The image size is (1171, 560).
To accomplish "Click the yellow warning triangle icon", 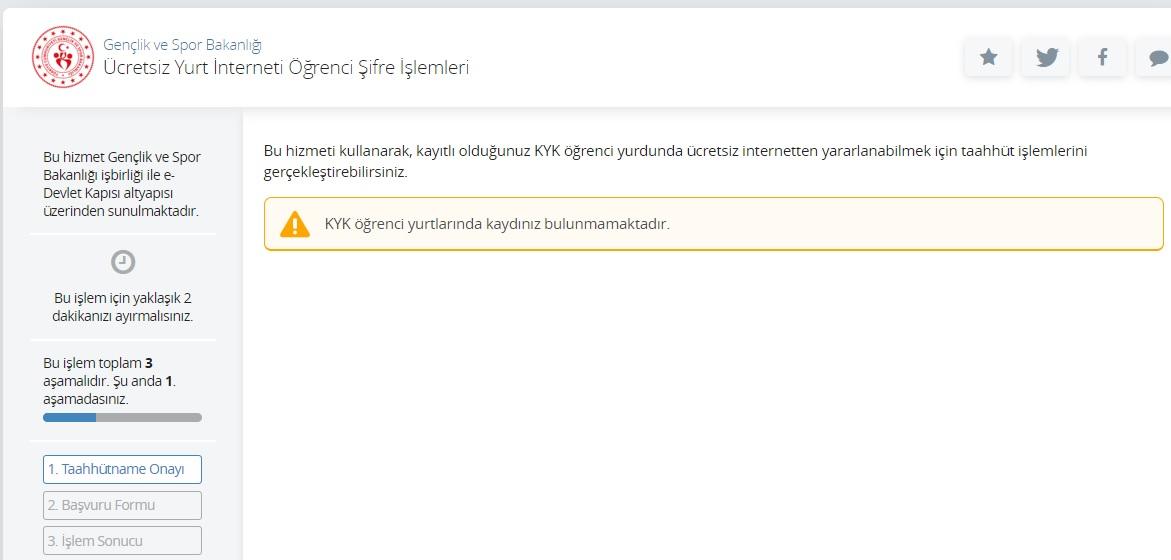I will [x=295, y=224].
